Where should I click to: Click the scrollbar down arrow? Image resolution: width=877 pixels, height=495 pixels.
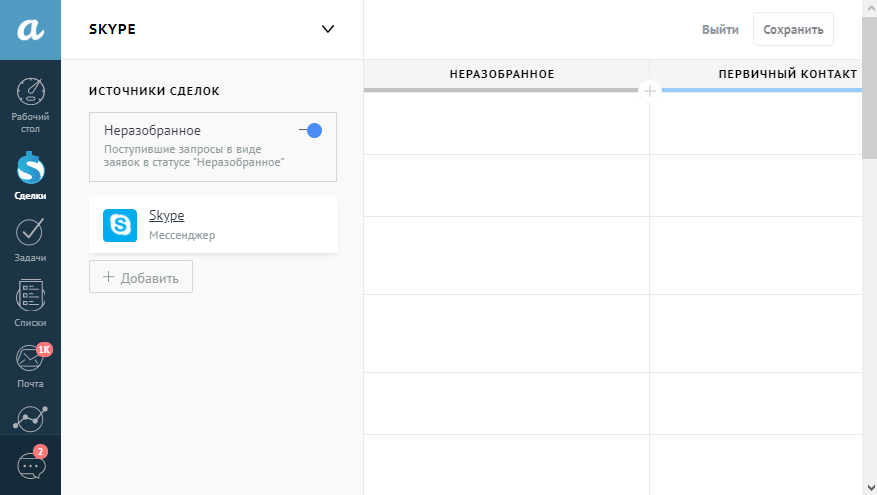[870, 488]
